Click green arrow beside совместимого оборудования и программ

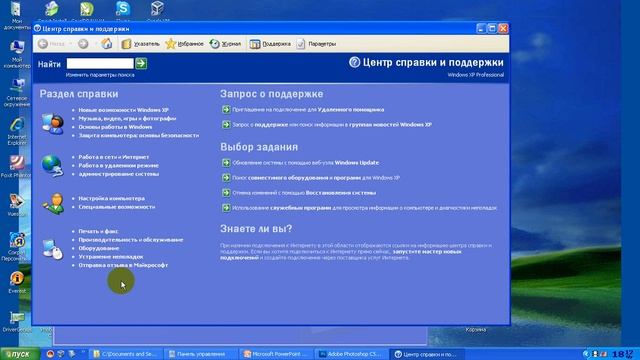point(226,178)
